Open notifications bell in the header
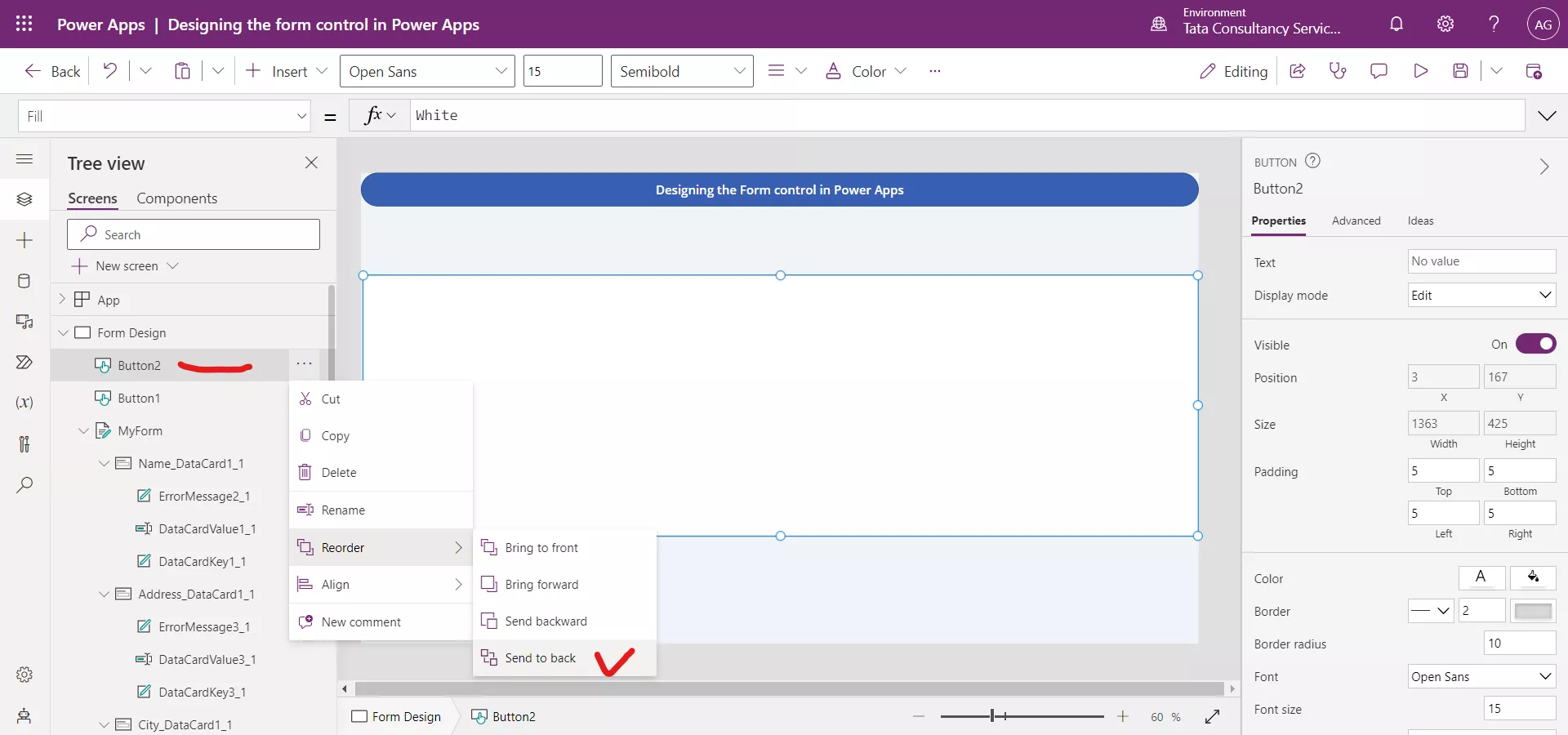 tap(1396, 24)
